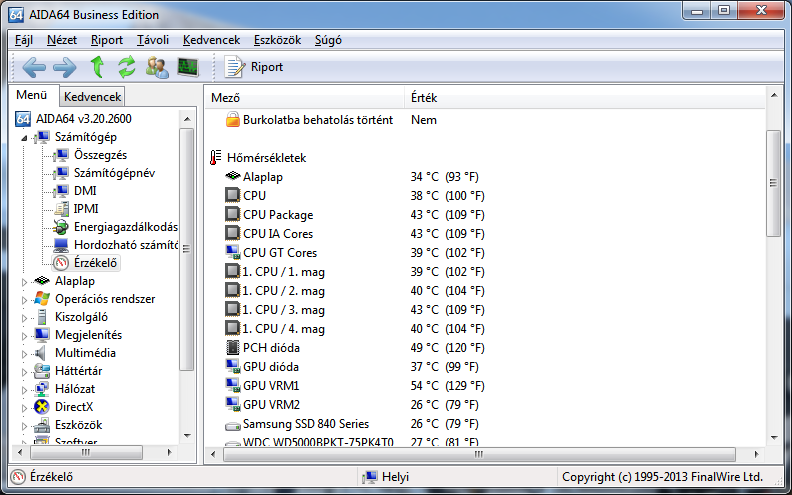792x495 pixels.
Task: Select Számítógépnév in the tree
Action: (114, 173)
